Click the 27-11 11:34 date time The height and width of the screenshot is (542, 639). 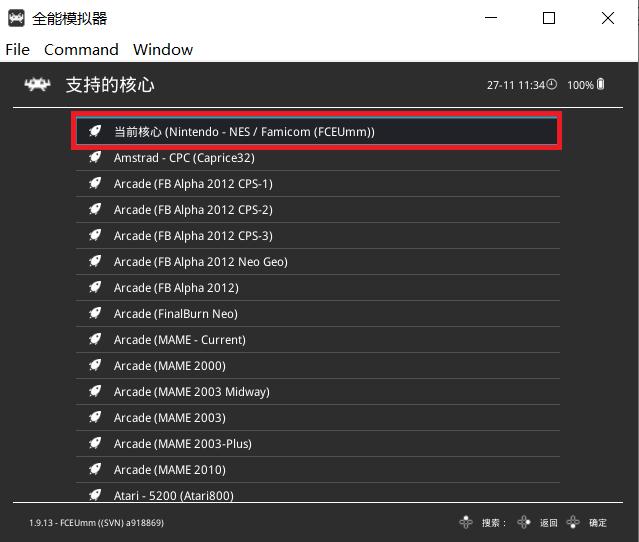tap(516, 85)
